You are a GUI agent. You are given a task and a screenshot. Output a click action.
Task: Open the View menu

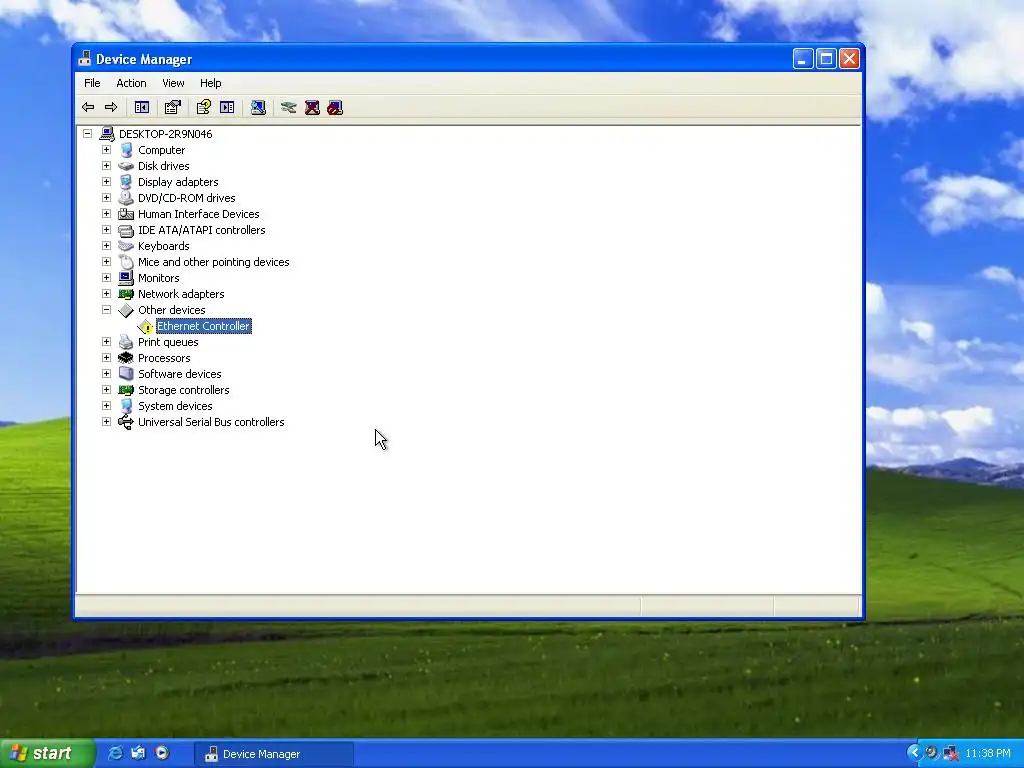coord(173,83)
